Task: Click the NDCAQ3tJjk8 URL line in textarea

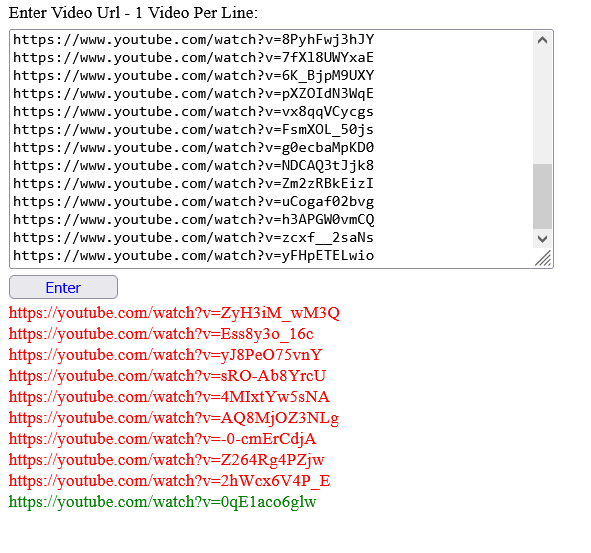Action: 193,165
